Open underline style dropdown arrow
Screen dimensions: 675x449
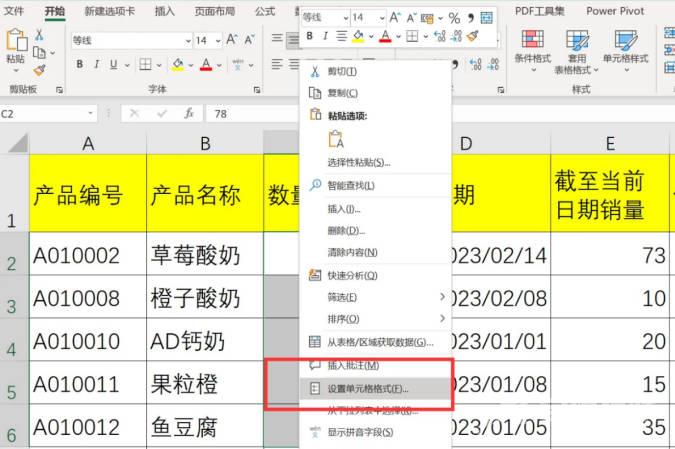[127, 65]
